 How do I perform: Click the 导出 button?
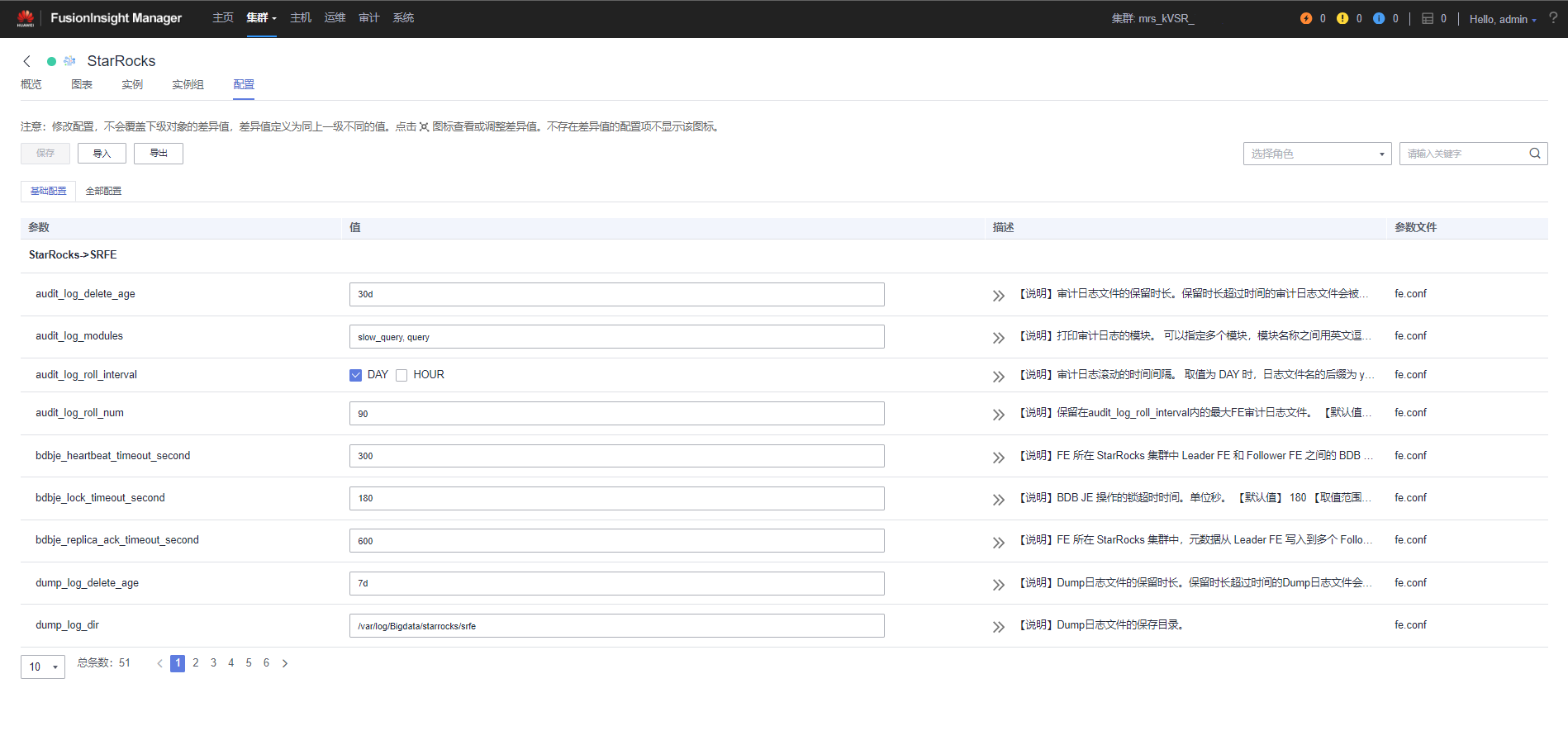(x=159, y=154)
